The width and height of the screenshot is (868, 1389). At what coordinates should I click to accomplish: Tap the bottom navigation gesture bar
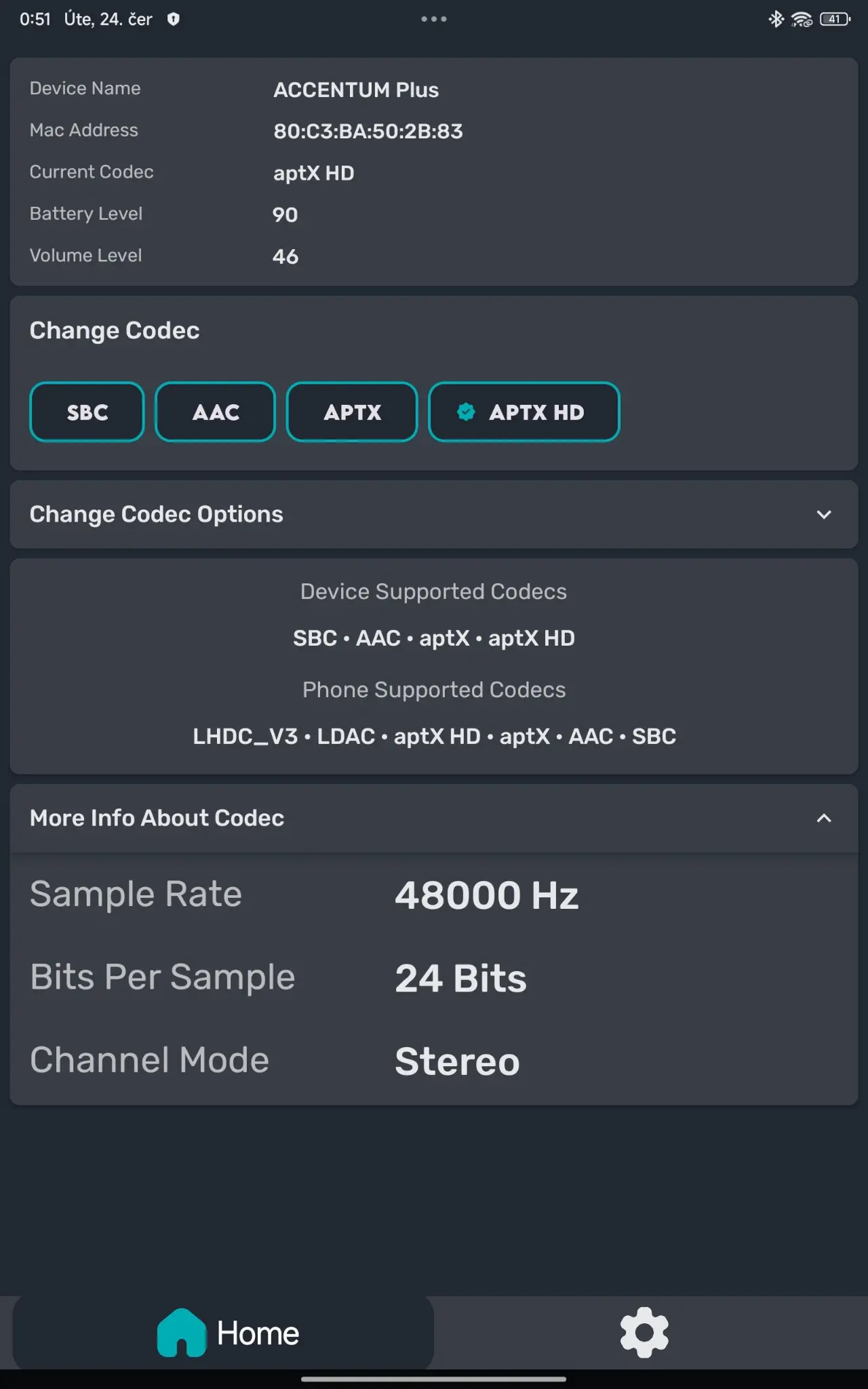[434, 1379]
